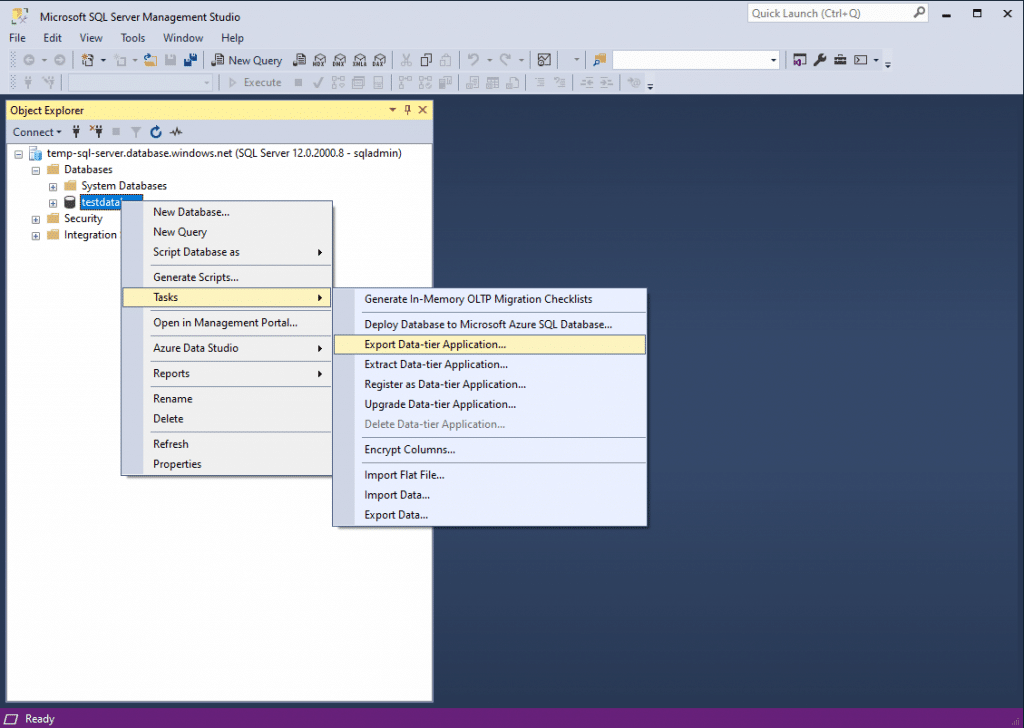Click the Properties wrench icon
Screen dimensions: 1024x728
click(820, 60)
